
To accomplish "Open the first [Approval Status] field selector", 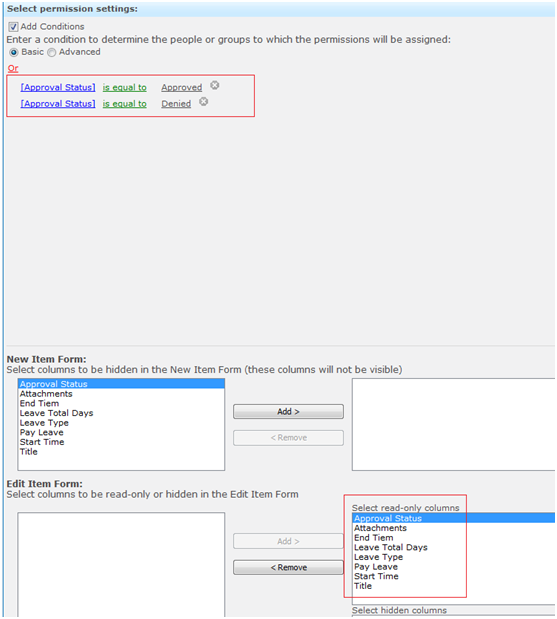I will click(58, 87).
